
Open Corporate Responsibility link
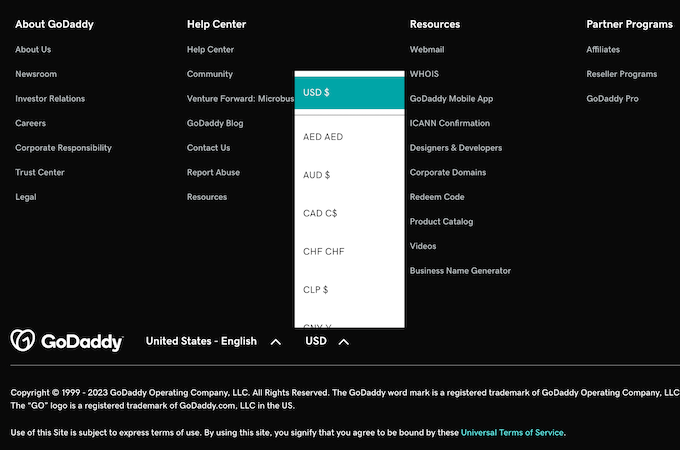click(x=63, y=148)
